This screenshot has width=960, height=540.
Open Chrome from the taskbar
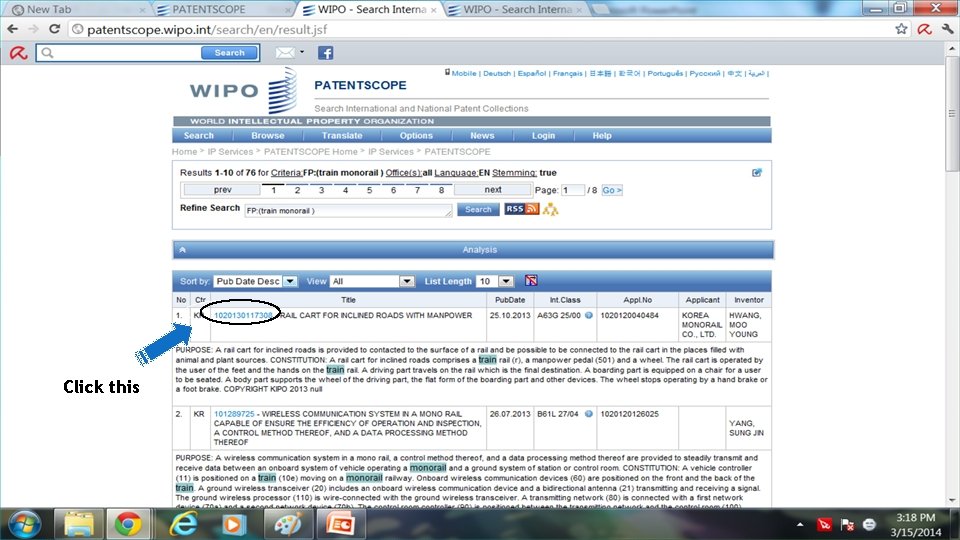(x=128, y=525)
